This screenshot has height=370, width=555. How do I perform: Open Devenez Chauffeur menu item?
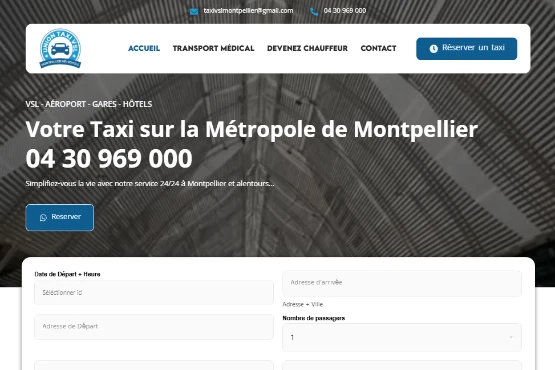click(307, 49)
